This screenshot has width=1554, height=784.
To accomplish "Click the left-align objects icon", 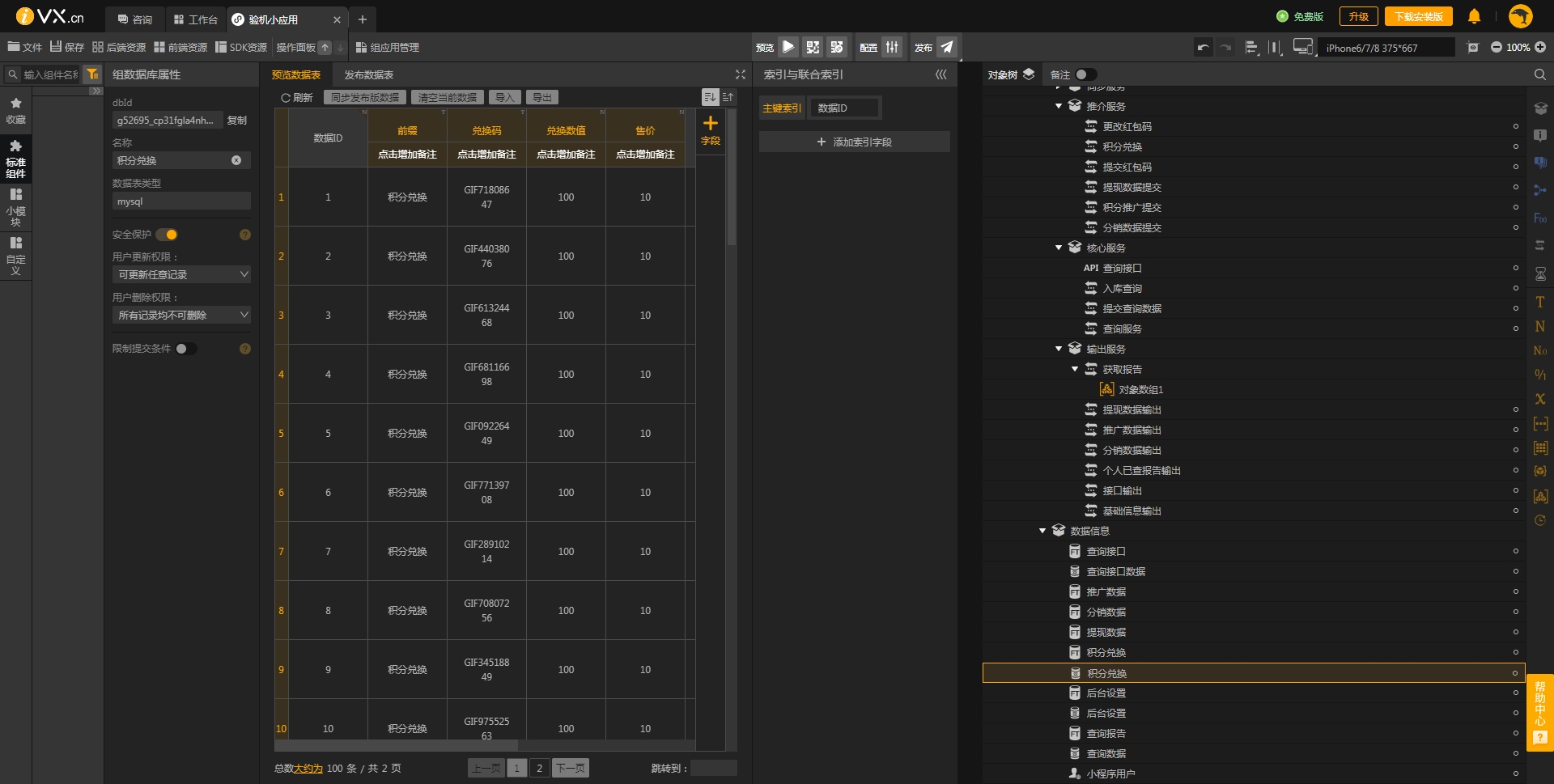I will click(x=1251, y=48).
